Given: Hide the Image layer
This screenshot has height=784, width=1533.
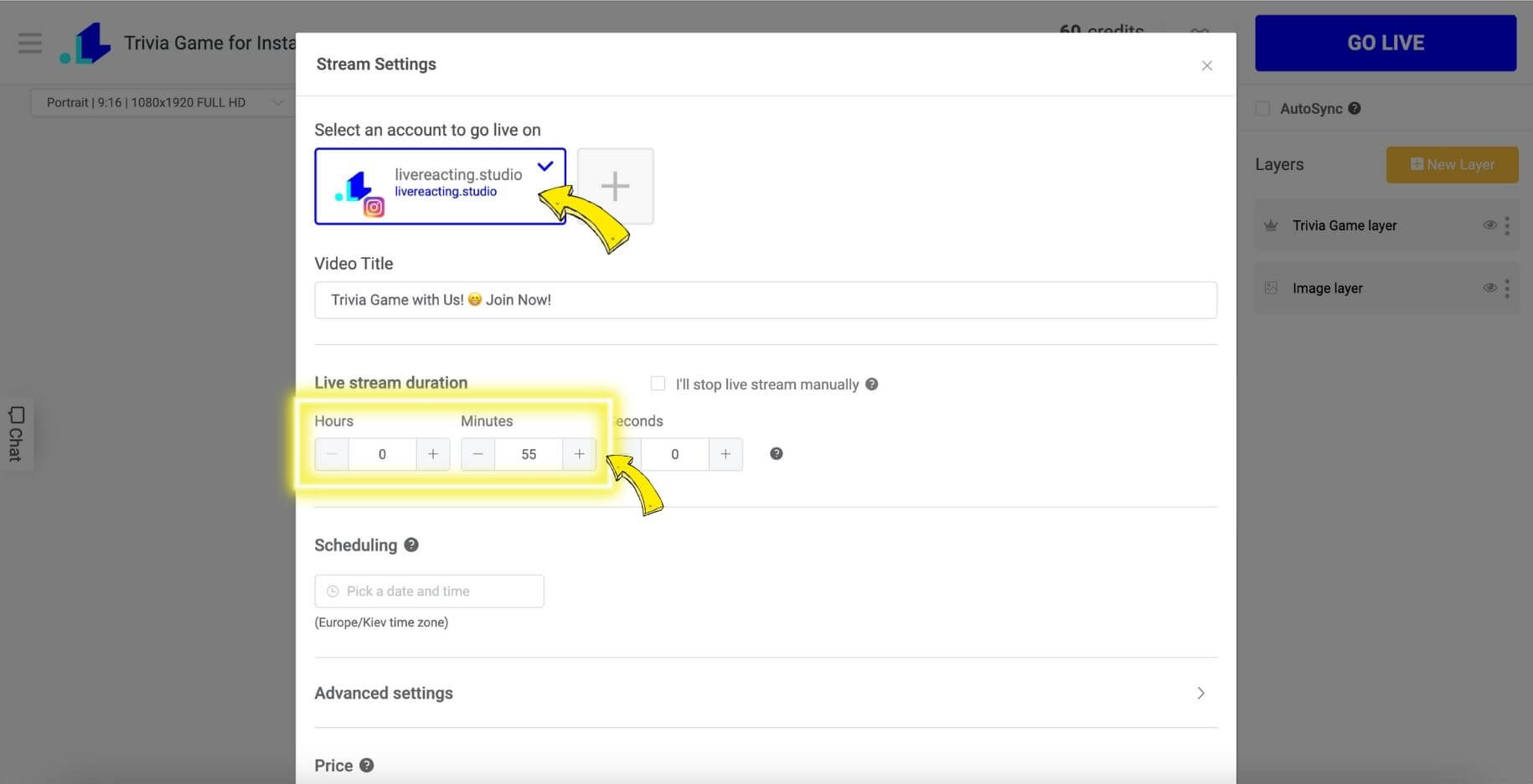Looking at the screenshot, I should tap(1489, 287).
